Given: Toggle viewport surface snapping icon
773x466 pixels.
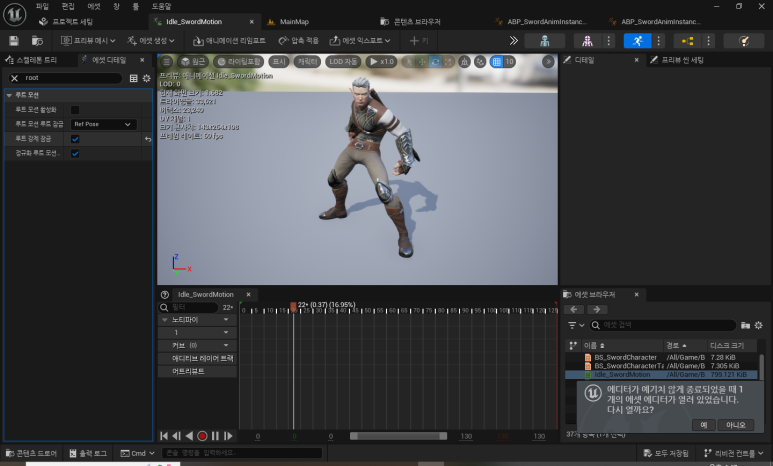Looking at the screenshot, I should click(x=480, y=62).
